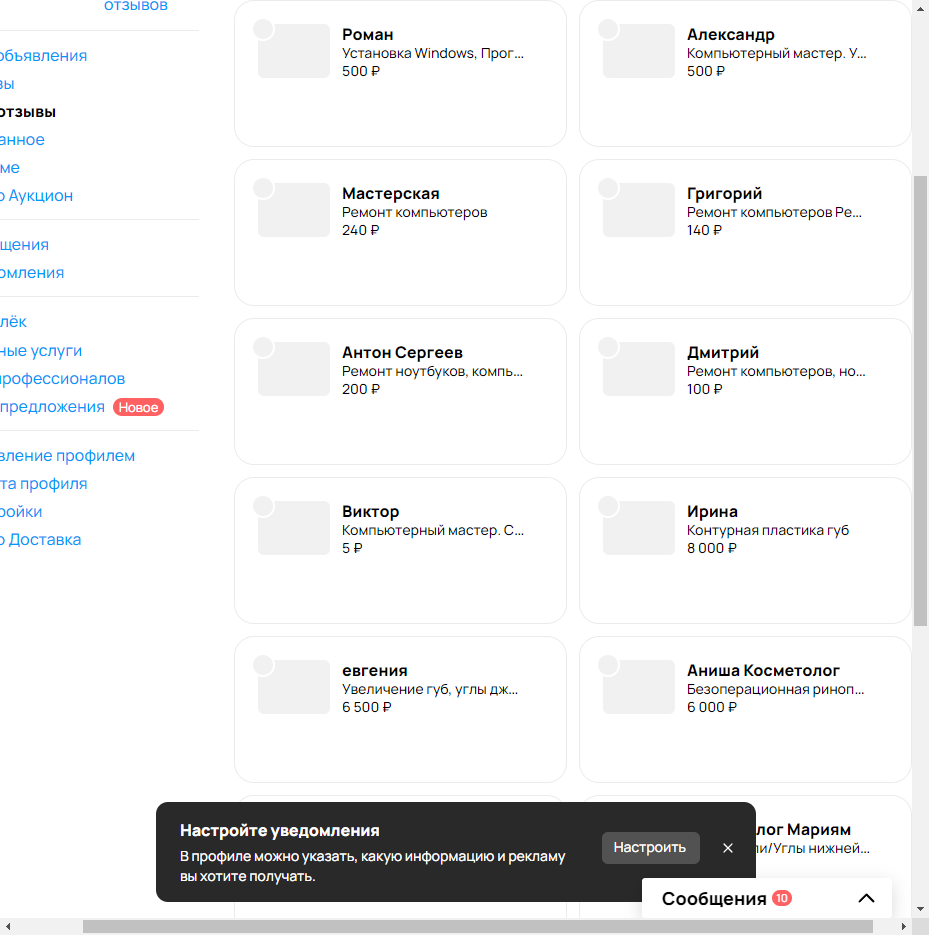Click the thumbnail on Антон Сергеев's card
Viewport: 929px width, 935px height.
(294, 369)
